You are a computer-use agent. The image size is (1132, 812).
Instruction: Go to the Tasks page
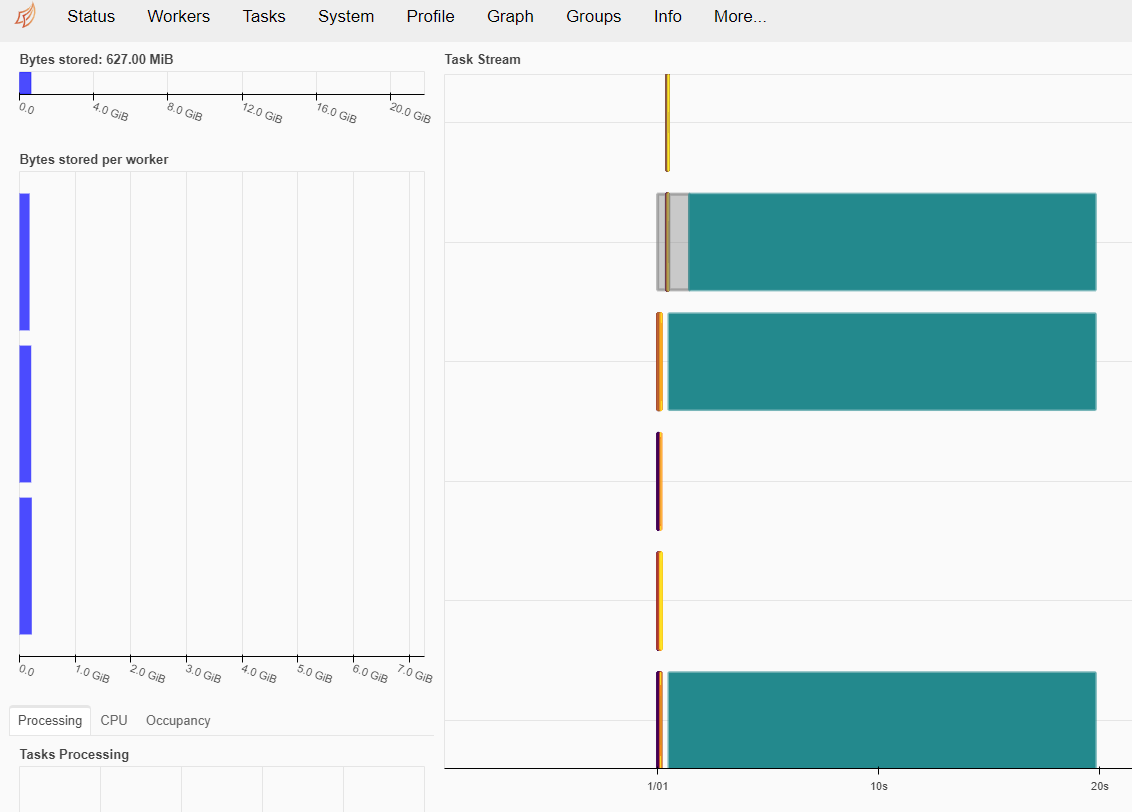coord(264,17)
